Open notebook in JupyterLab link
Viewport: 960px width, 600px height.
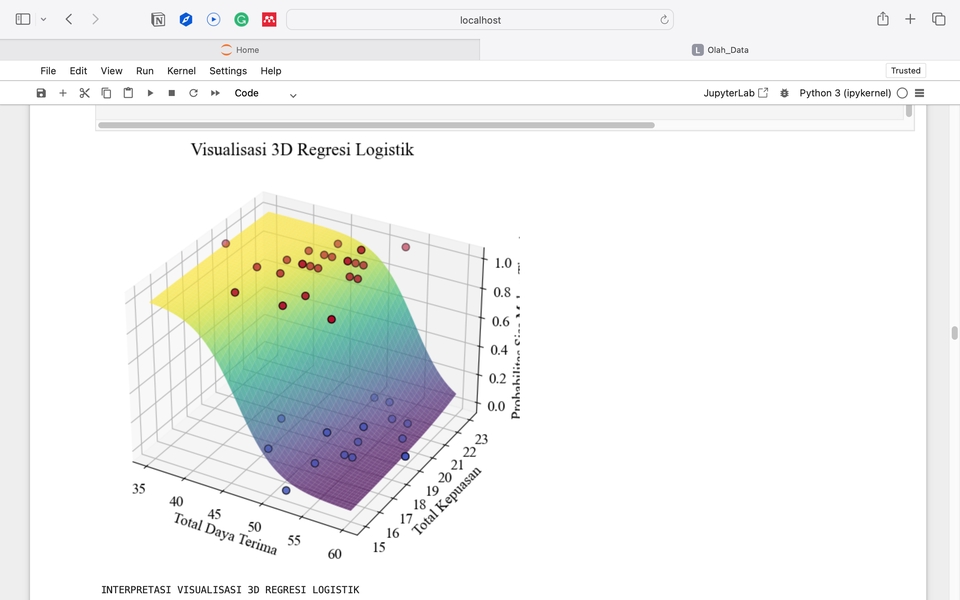[736, 93]
